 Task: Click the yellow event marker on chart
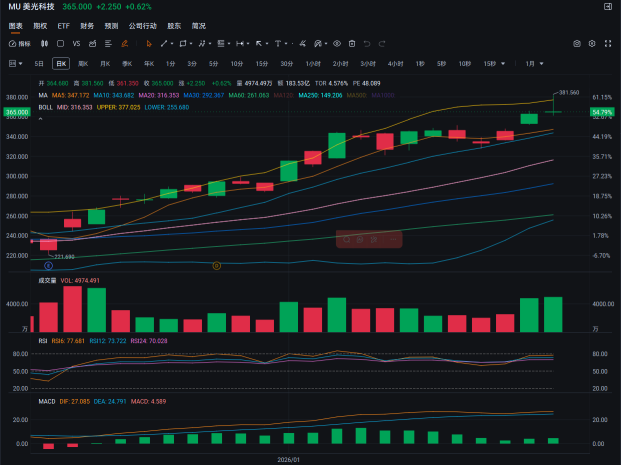click(217, 266)
